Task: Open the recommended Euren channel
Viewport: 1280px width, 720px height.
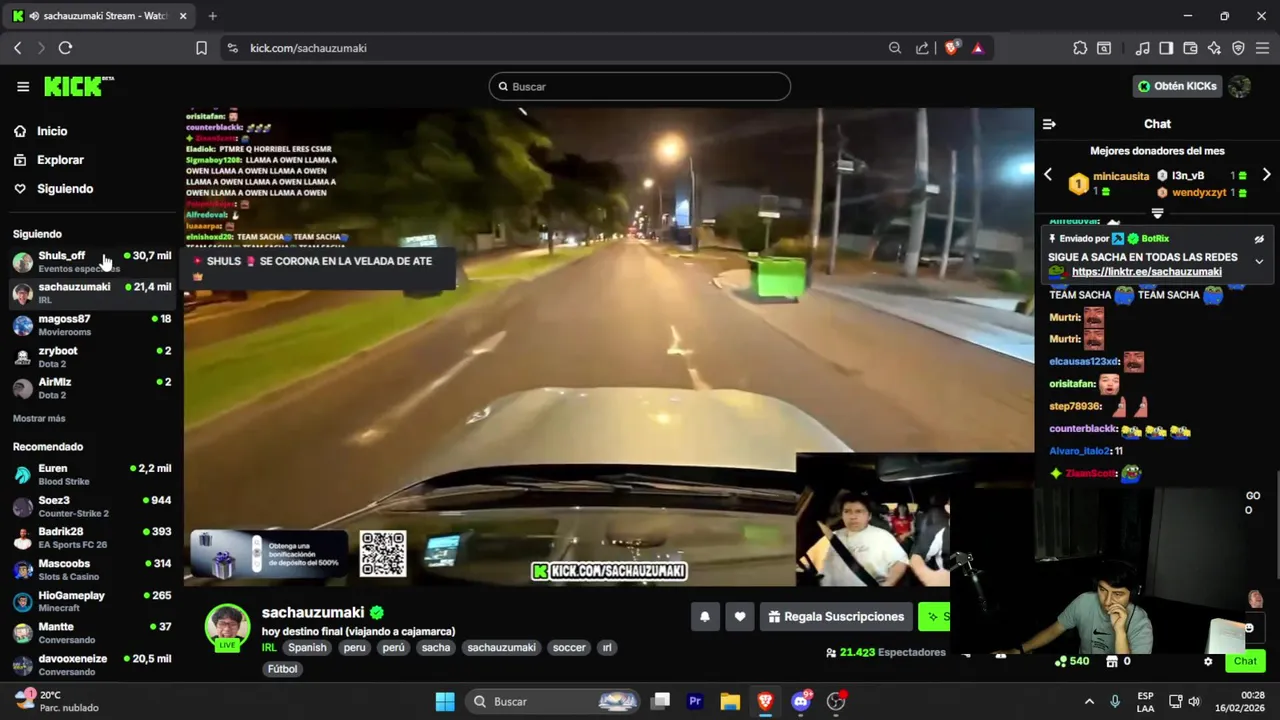Action: coord(92,475)
